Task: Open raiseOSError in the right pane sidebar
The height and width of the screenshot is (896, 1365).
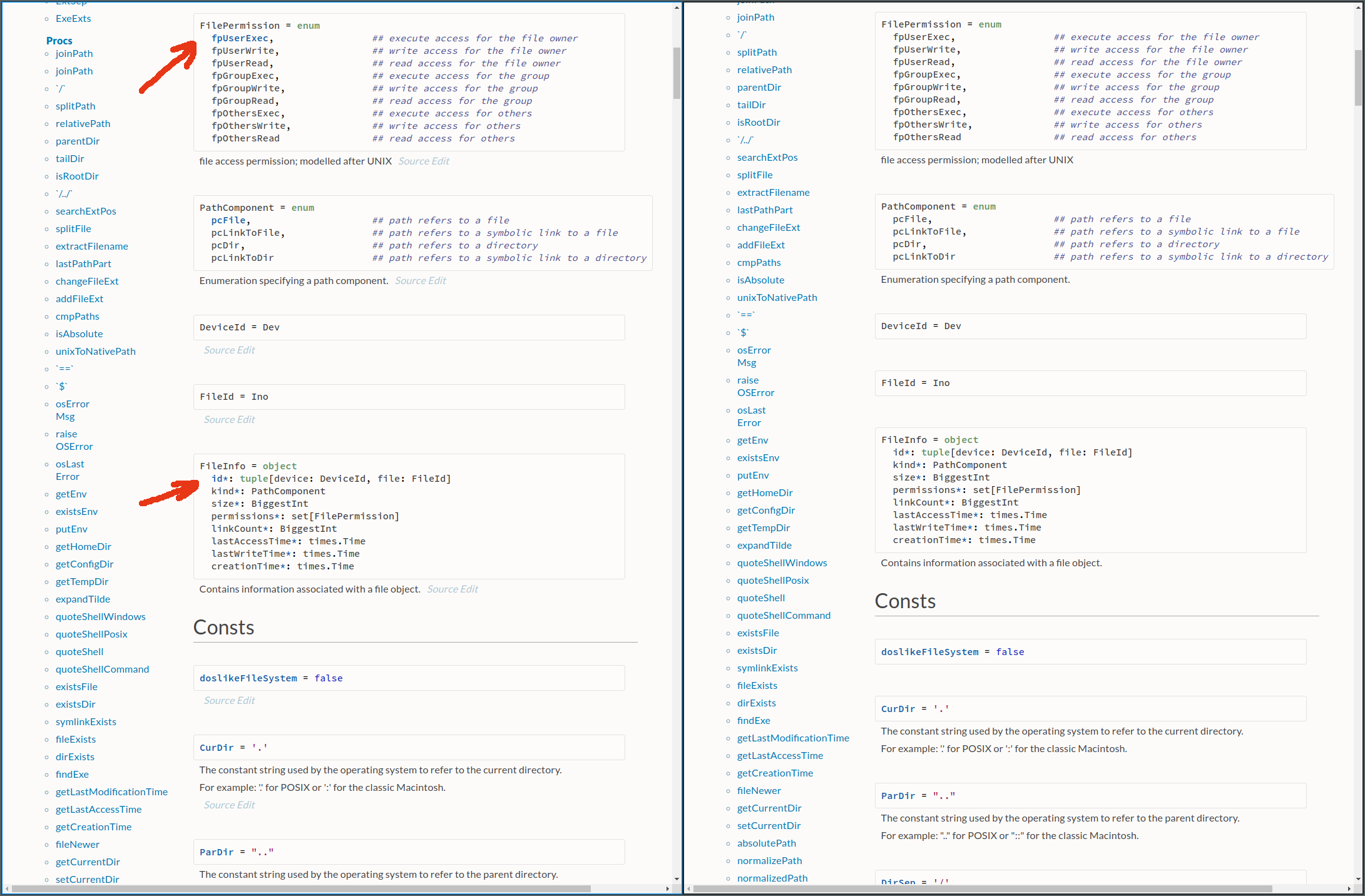Action: coord(755,387)
